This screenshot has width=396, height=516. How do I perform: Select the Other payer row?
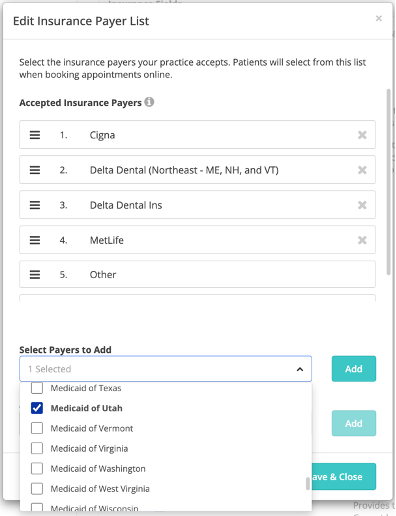pos(197,275)
